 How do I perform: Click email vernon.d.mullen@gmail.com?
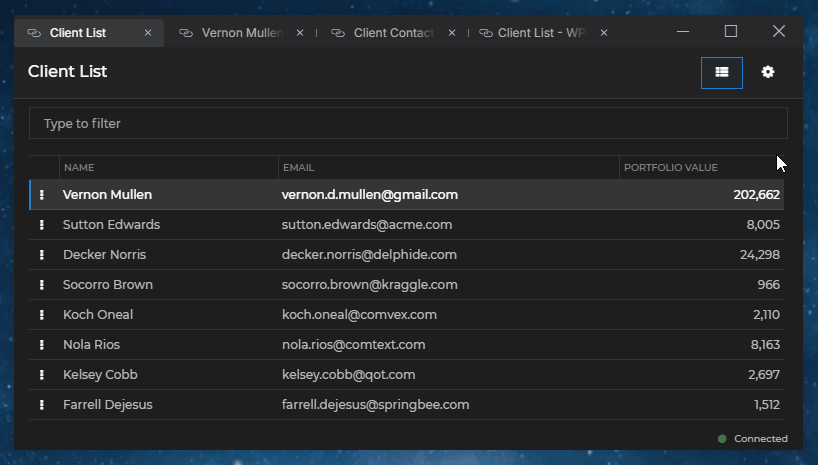pos(370,195)
